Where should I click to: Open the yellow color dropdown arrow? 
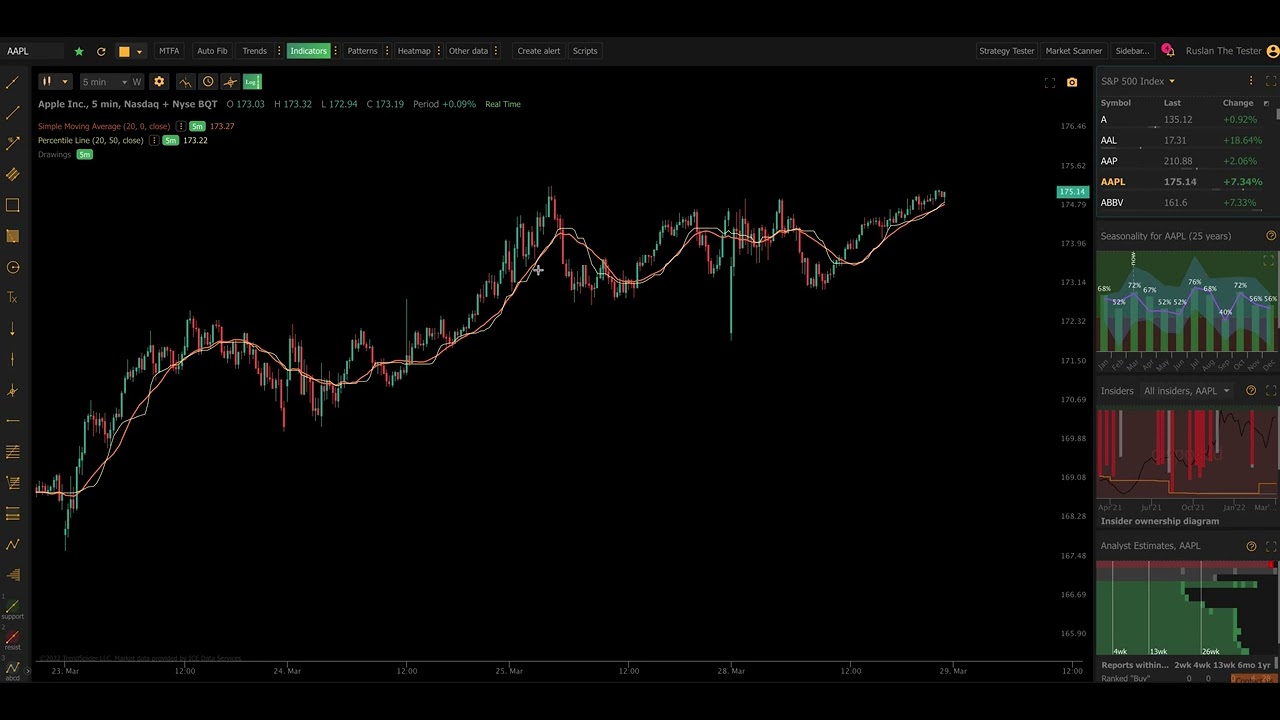pos(139,51)
